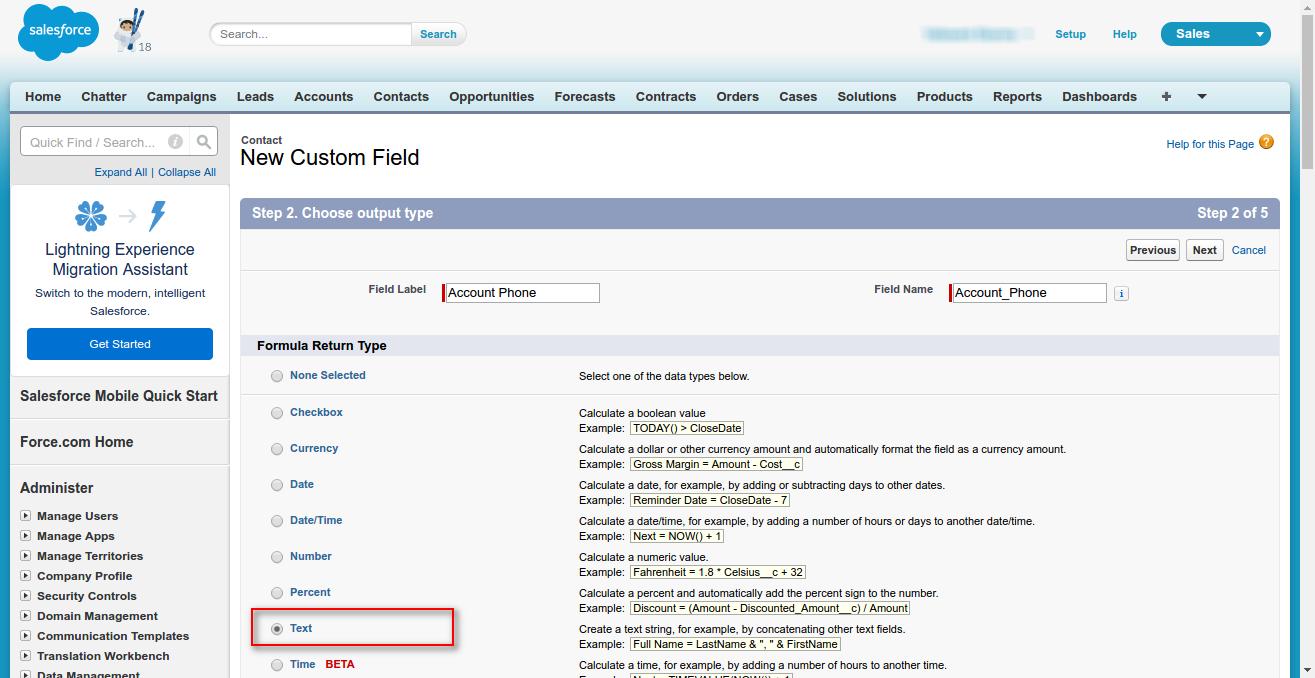The width and height of the screenshot is (1315, 678).
Task: Switch to the Opportunities tab
Action: pos(491,96)
